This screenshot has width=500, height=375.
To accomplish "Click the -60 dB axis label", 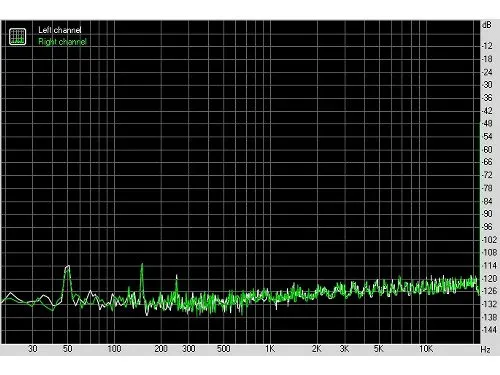I will (x=487, y=149).
